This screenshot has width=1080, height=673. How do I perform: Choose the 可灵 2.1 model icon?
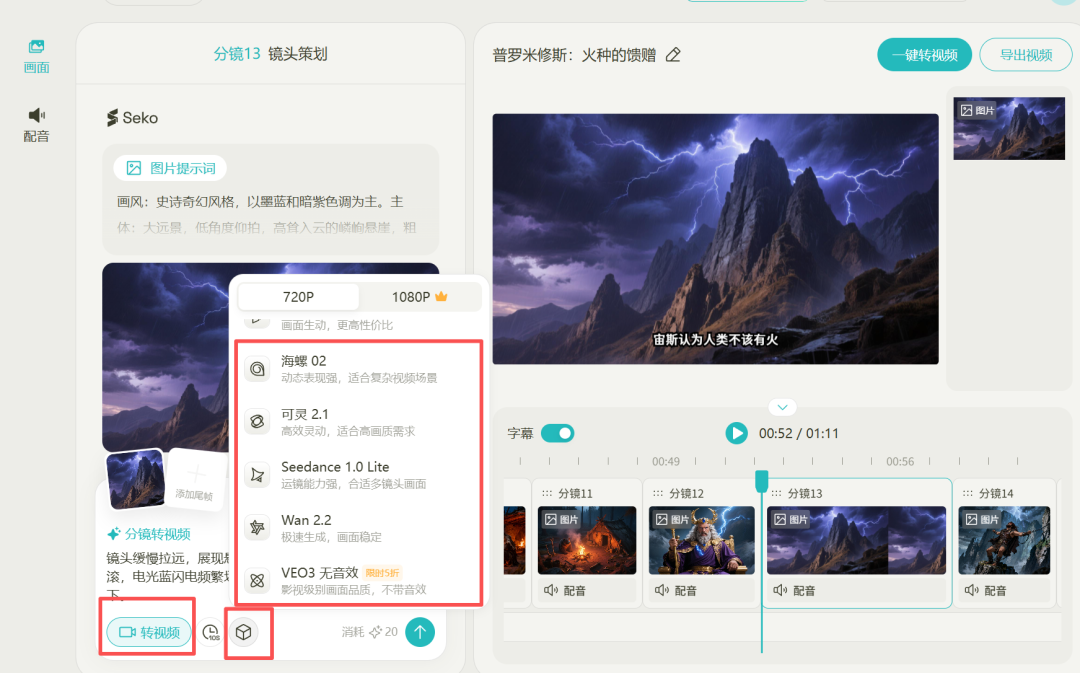click(256, 421)
